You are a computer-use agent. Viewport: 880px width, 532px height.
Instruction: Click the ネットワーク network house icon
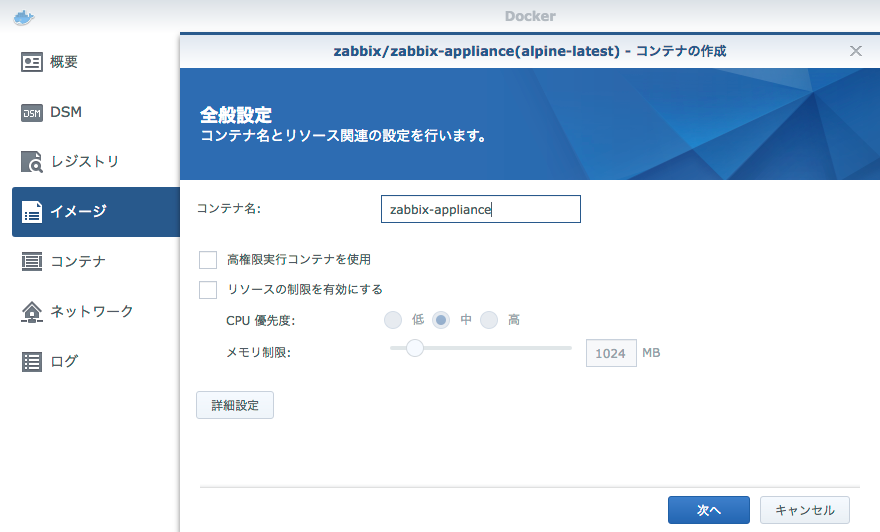pos(31,311)
